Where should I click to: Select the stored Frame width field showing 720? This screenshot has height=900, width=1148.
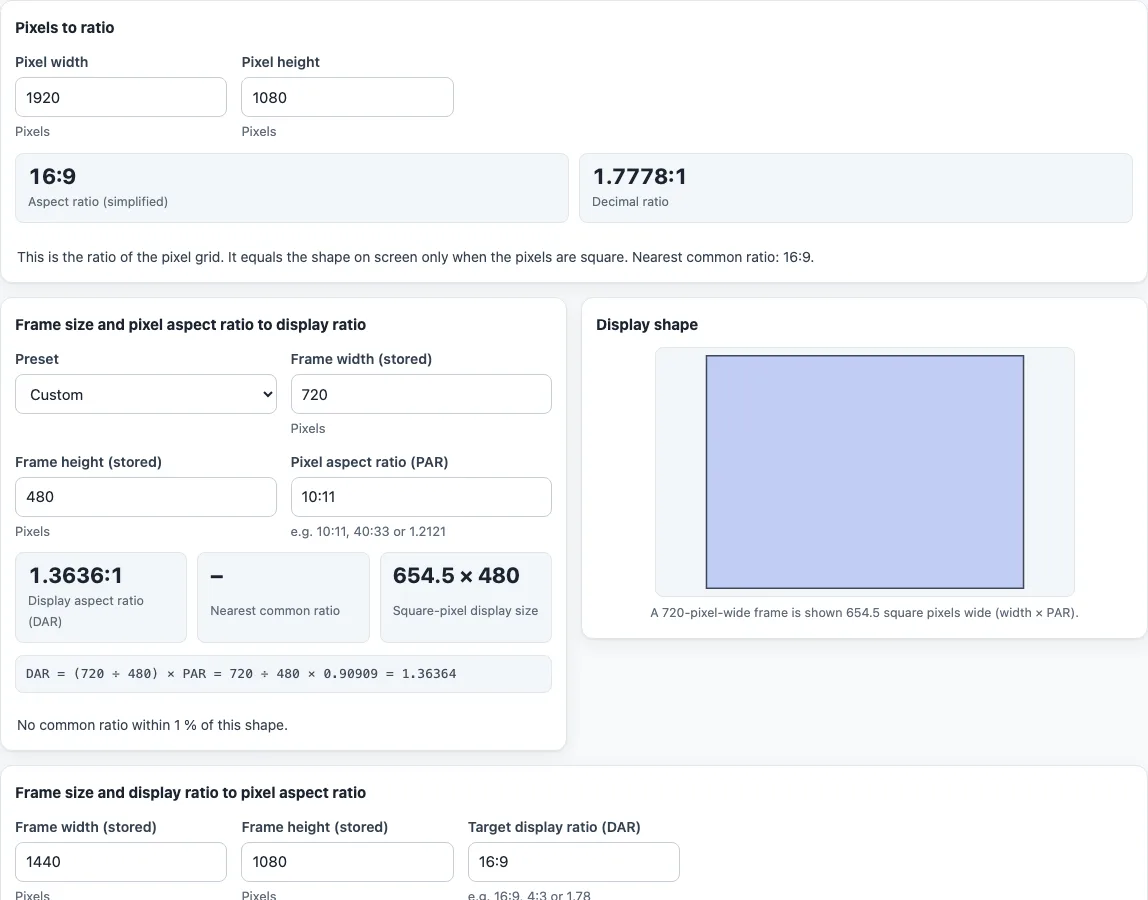tap(421, 394)
